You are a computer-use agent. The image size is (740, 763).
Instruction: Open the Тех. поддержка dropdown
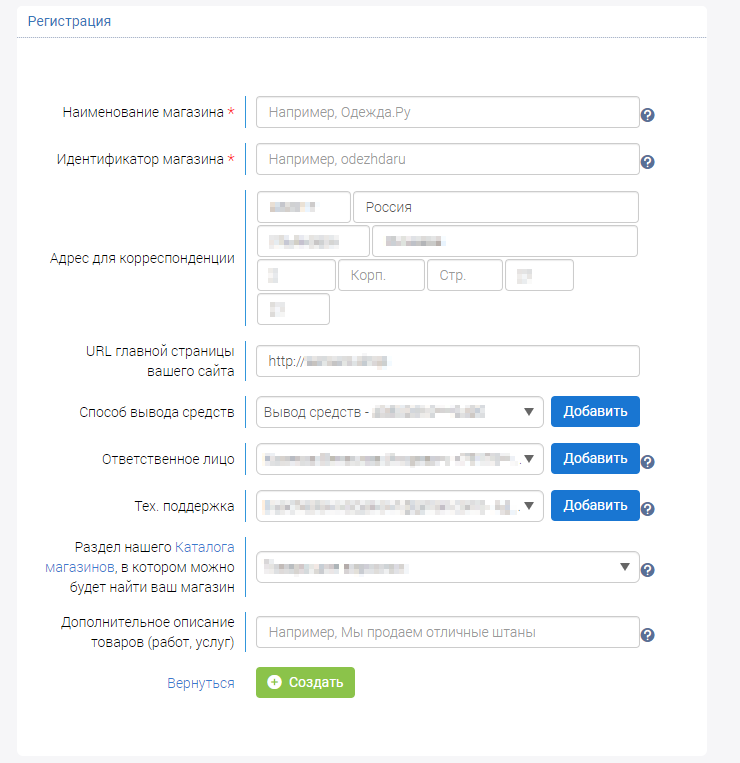tap(399, 506)
